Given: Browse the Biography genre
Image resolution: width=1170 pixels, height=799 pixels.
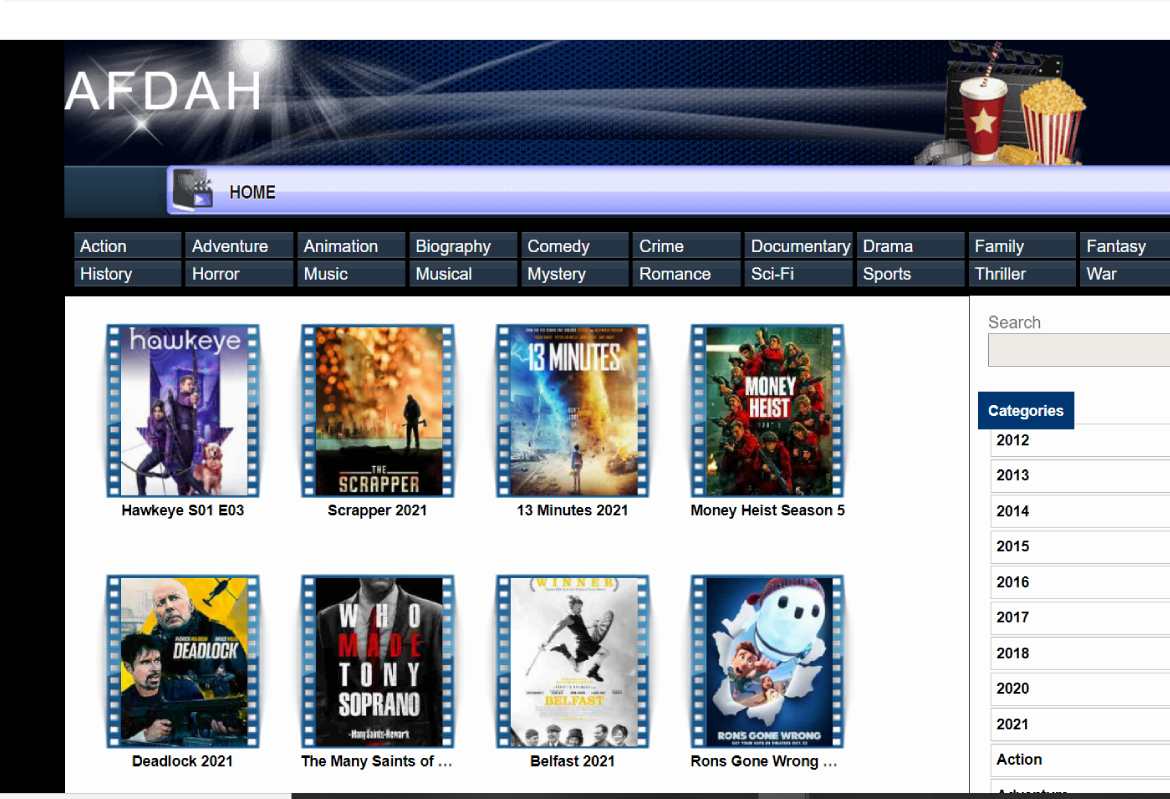Looking at the screenshot, I should (x=463, y=245).
